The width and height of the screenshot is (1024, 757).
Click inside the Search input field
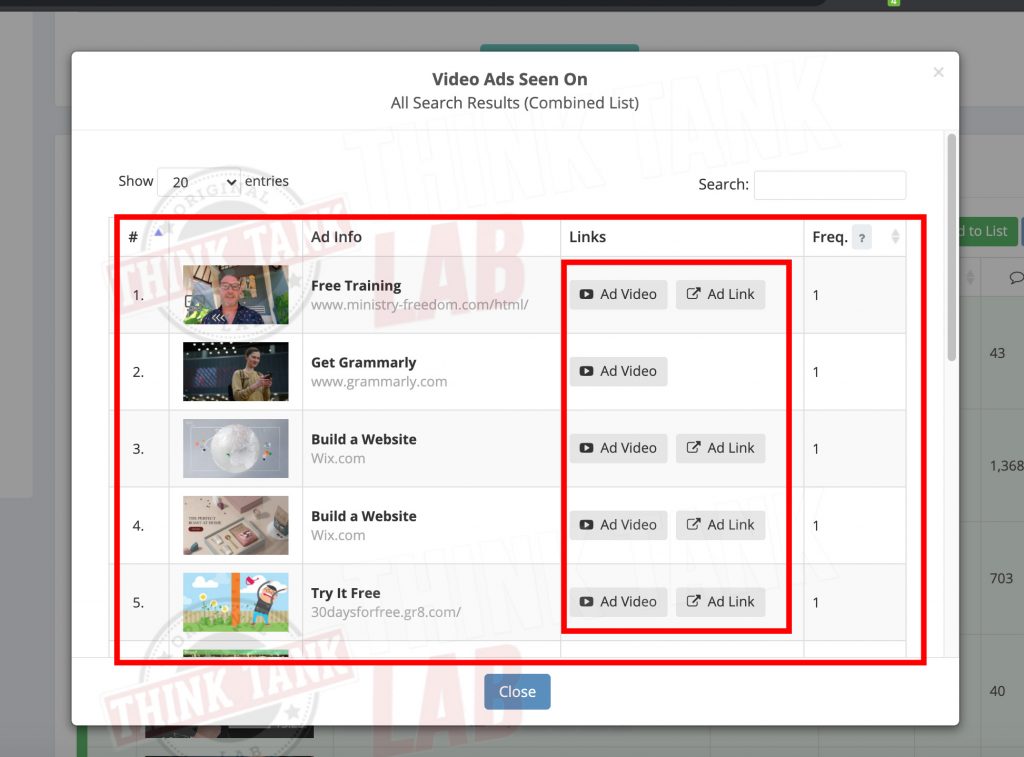(x=829, y=185)
